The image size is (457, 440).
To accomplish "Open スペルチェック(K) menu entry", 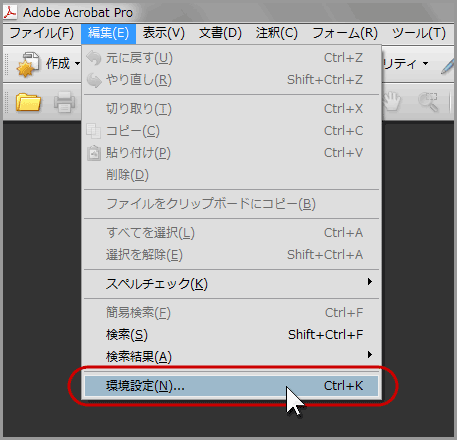I will [x=232, y=284].
